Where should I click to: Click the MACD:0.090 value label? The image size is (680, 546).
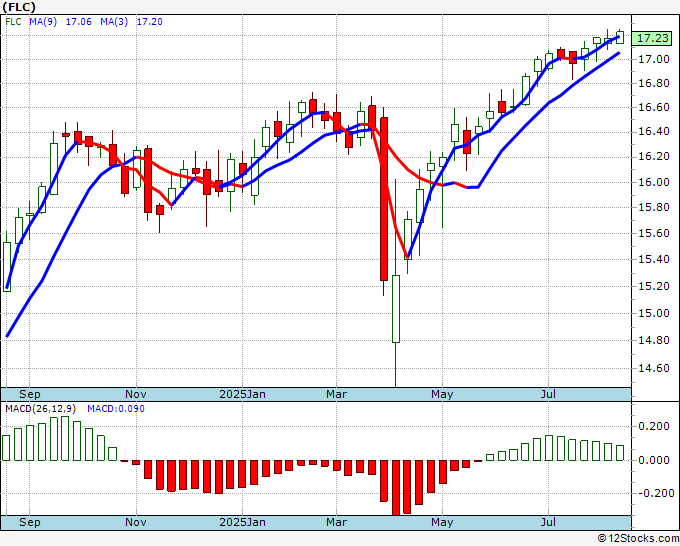[116, 409]
